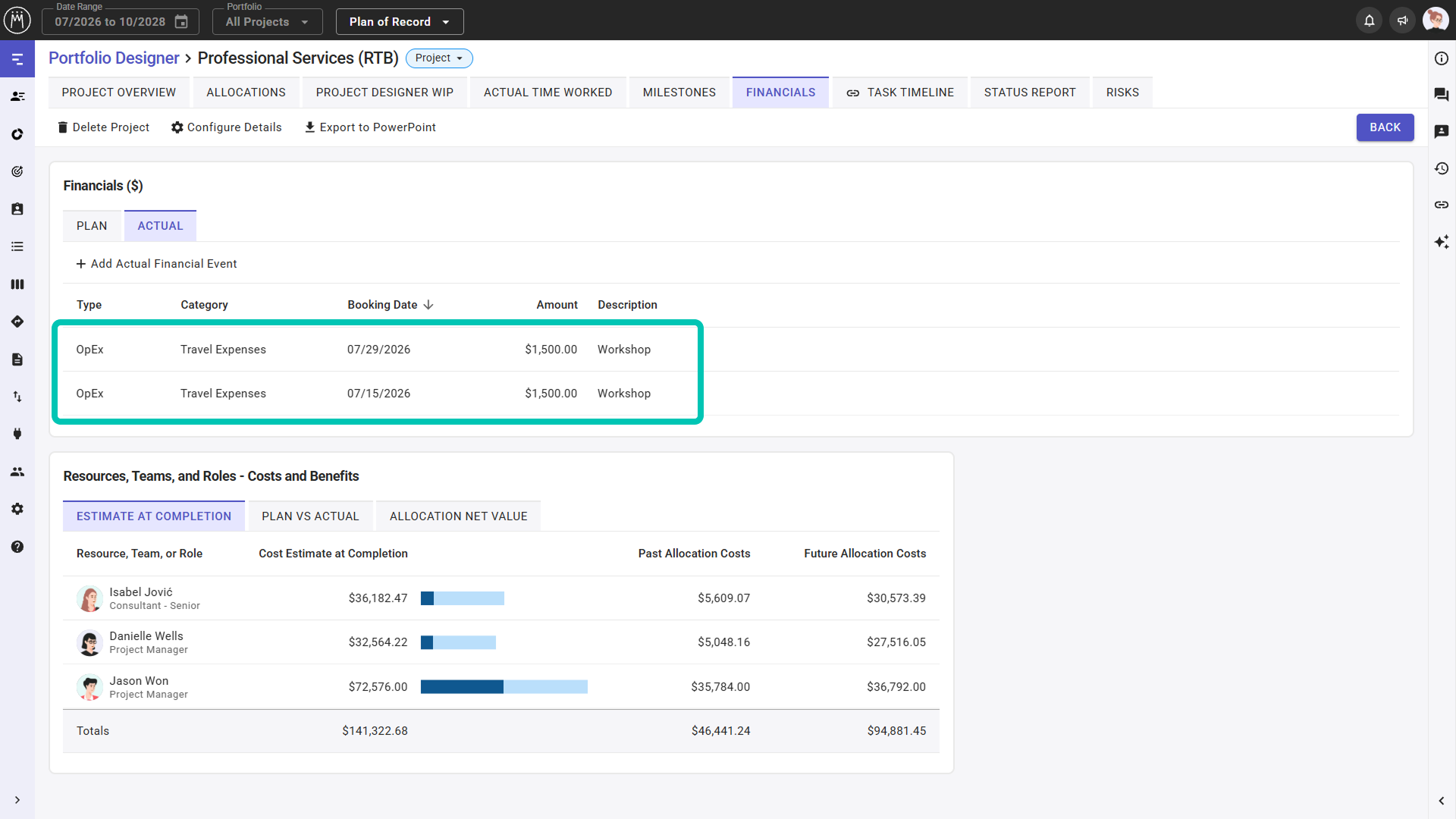Open the history clock icon on right
This screenshot has height=819, width=1456.
point(1442,168)
